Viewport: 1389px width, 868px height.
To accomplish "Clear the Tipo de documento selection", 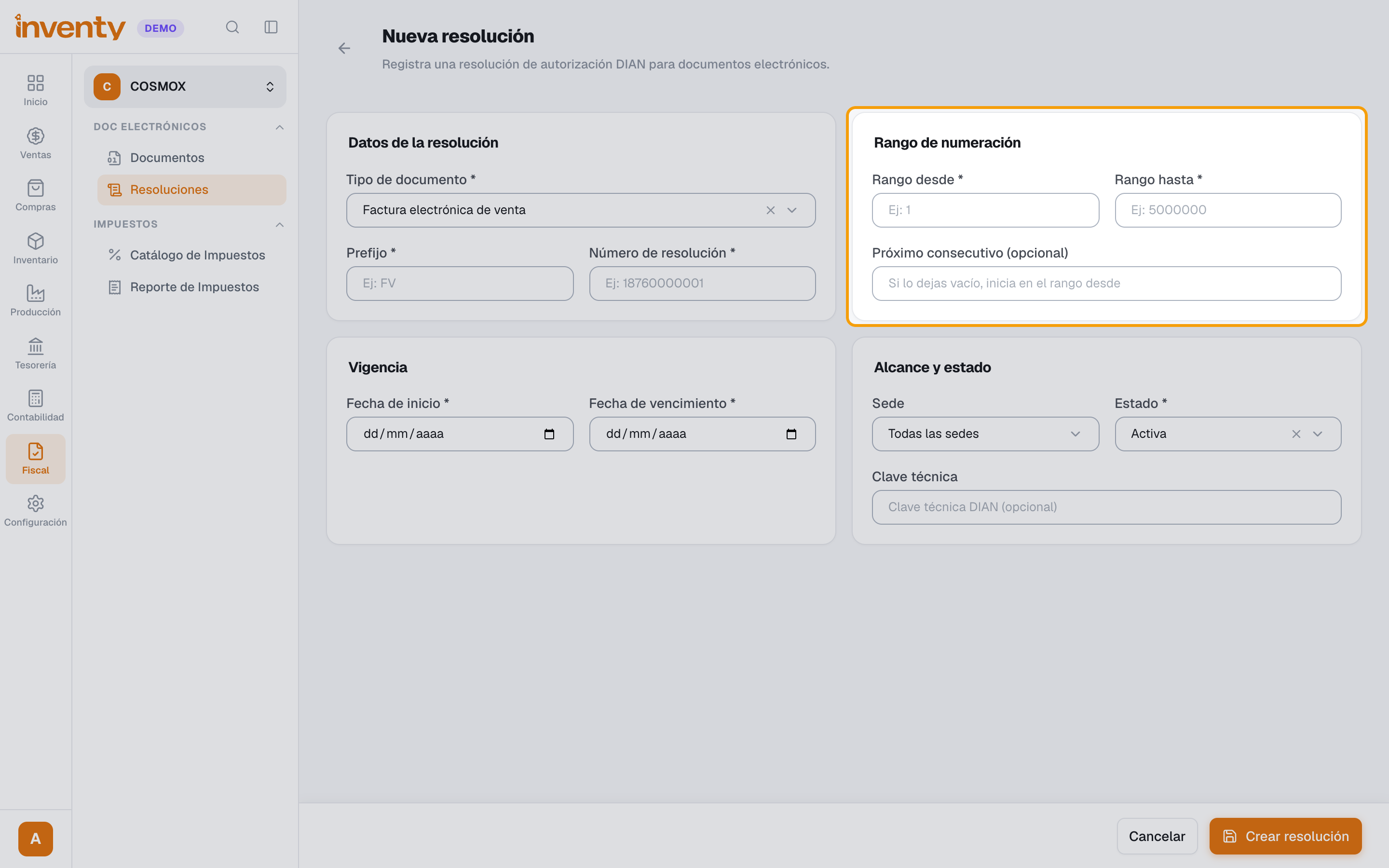I will click(770, 210).
